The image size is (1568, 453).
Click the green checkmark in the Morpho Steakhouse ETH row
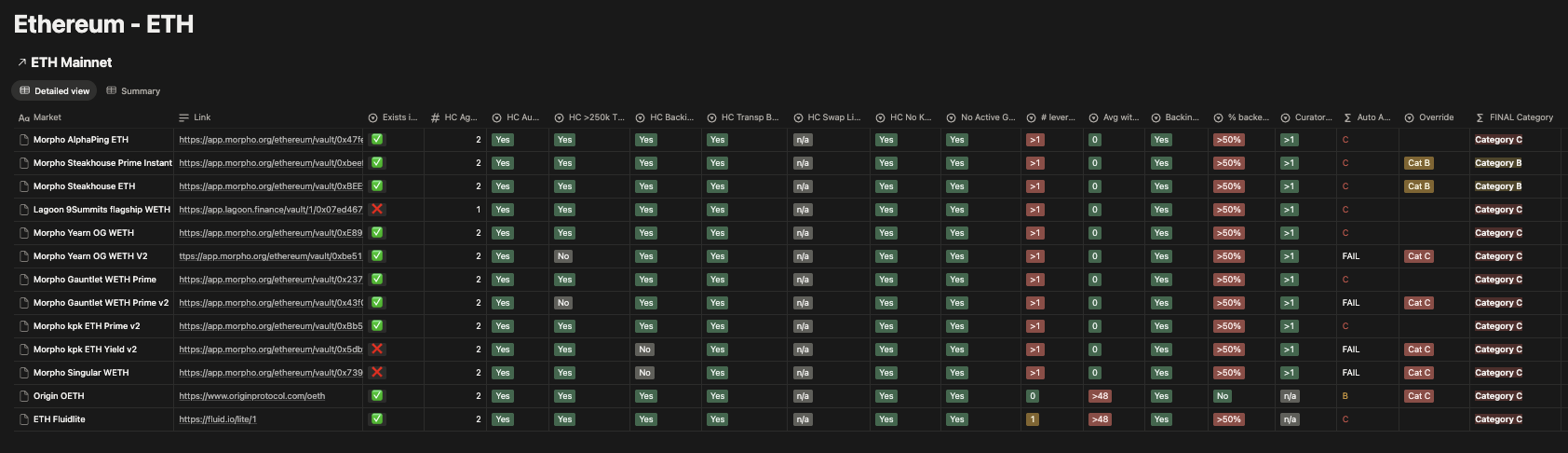377,185
